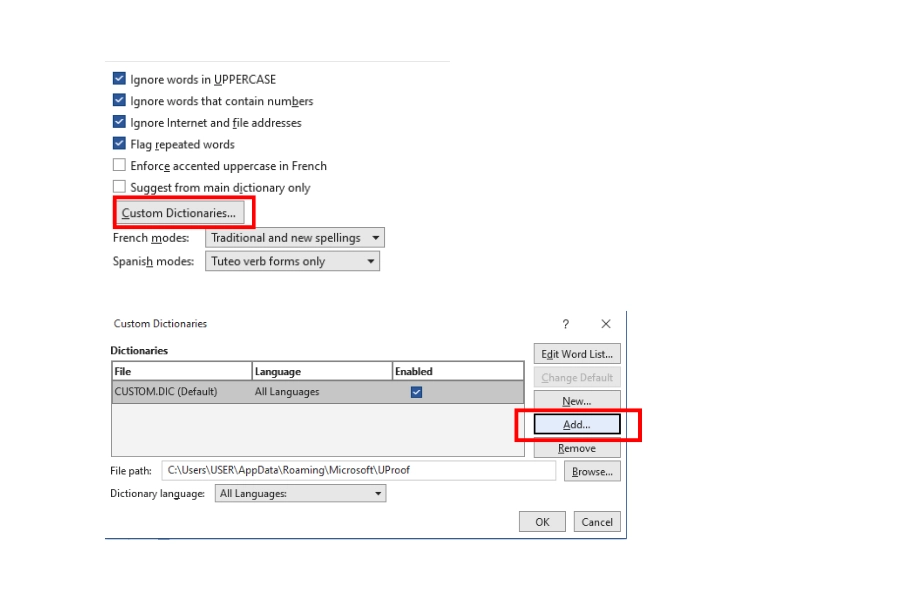Remove the selected dictionary

[x=577, y=448]
